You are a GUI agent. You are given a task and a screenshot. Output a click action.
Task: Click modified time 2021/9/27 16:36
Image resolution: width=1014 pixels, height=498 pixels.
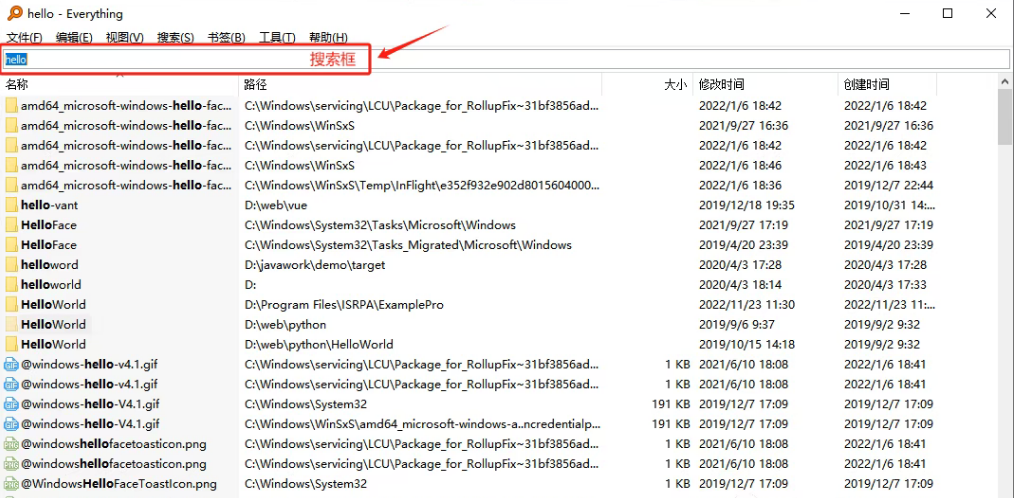(744, 125)
